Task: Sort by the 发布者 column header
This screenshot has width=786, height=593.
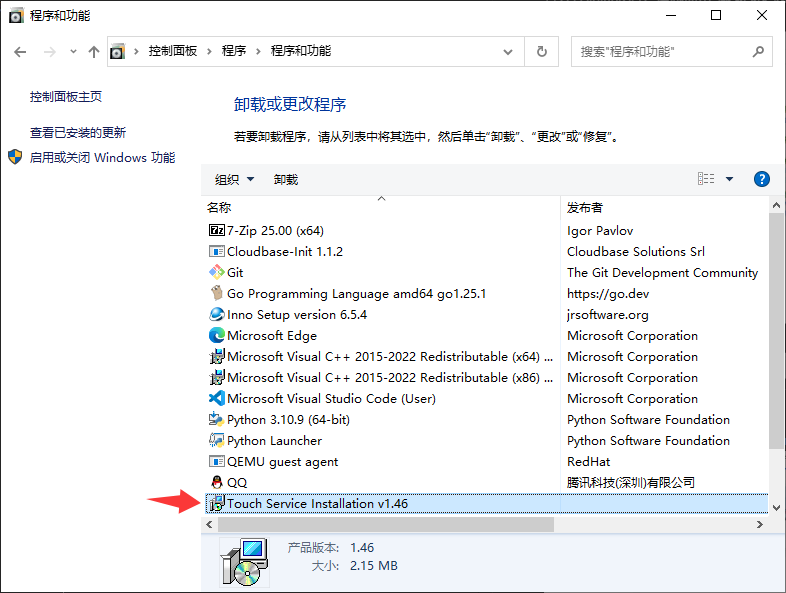Action: tap(585, 208)
